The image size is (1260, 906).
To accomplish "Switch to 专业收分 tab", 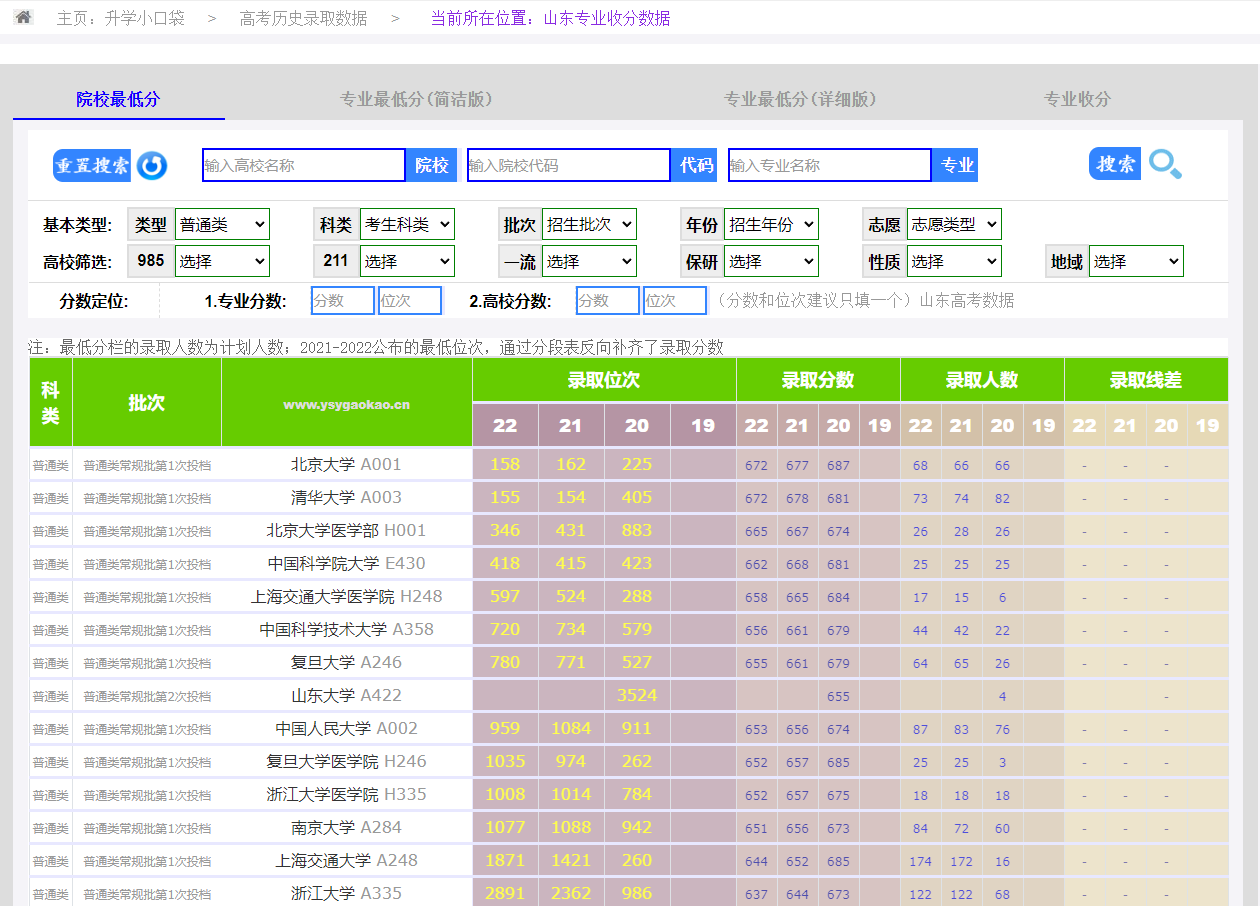I will pos(1077,99).
